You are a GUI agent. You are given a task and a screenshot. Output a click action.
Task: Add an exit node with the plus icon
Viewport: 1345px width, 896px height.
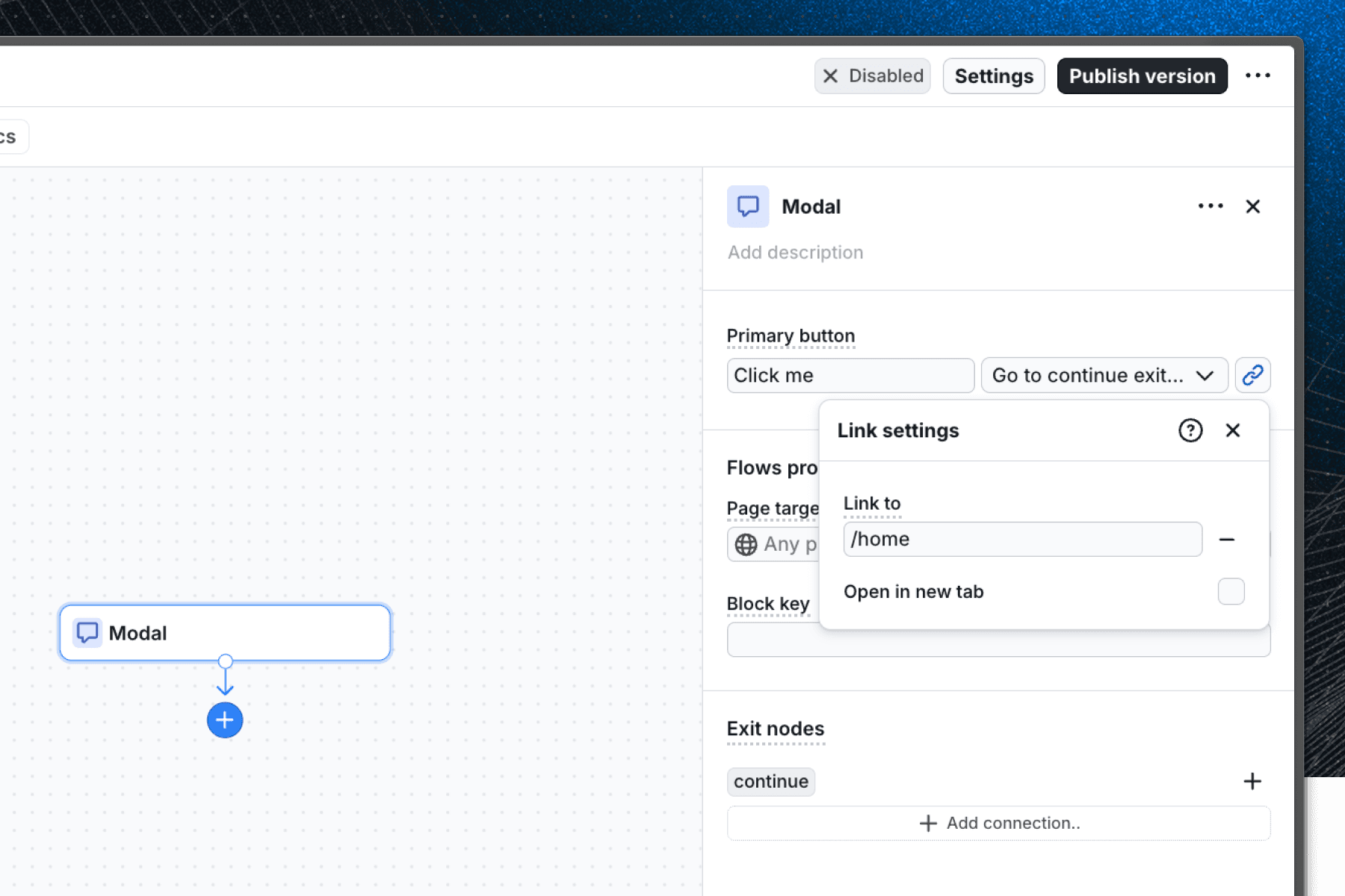coord(1252,781)
